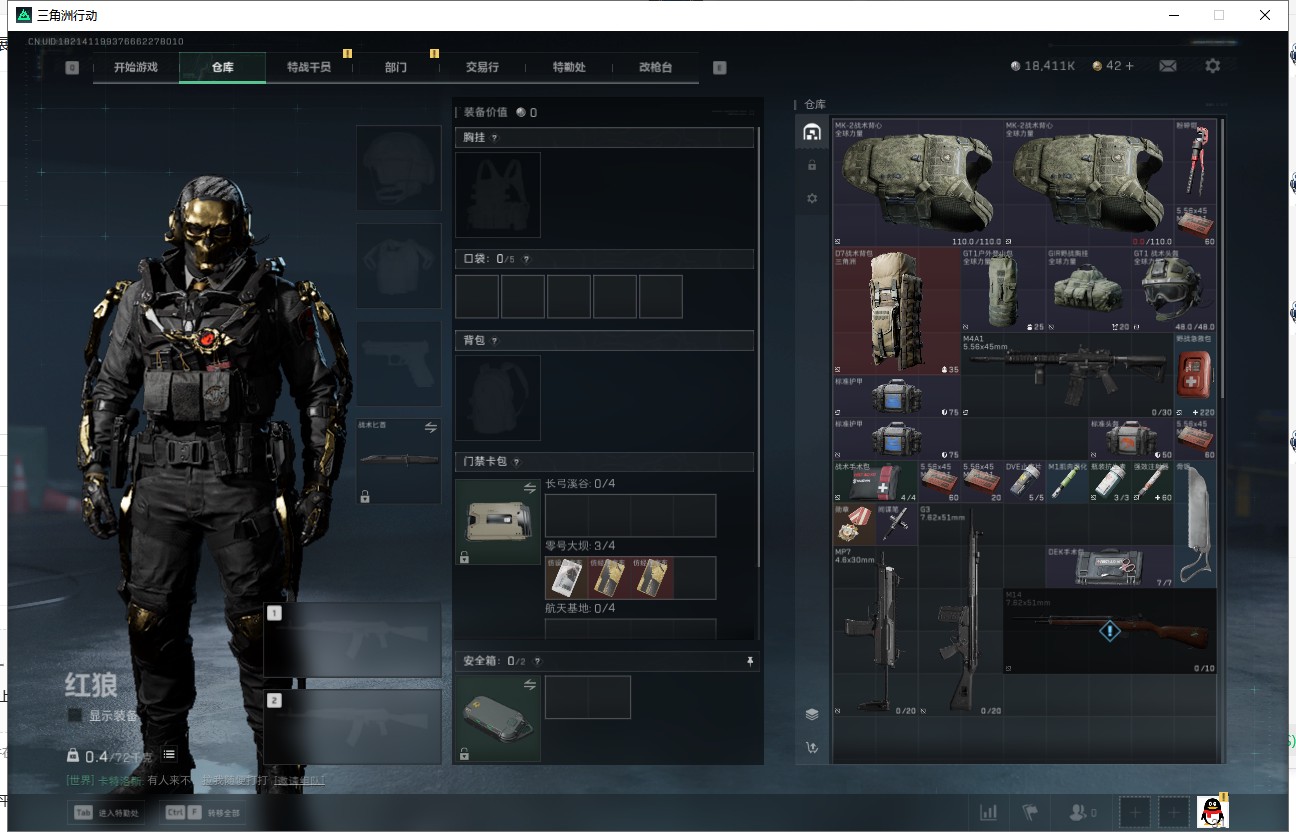Screen dimensions: 1296x839
Task: Select the 战术手术包 item 4/4
Action: 876,481
